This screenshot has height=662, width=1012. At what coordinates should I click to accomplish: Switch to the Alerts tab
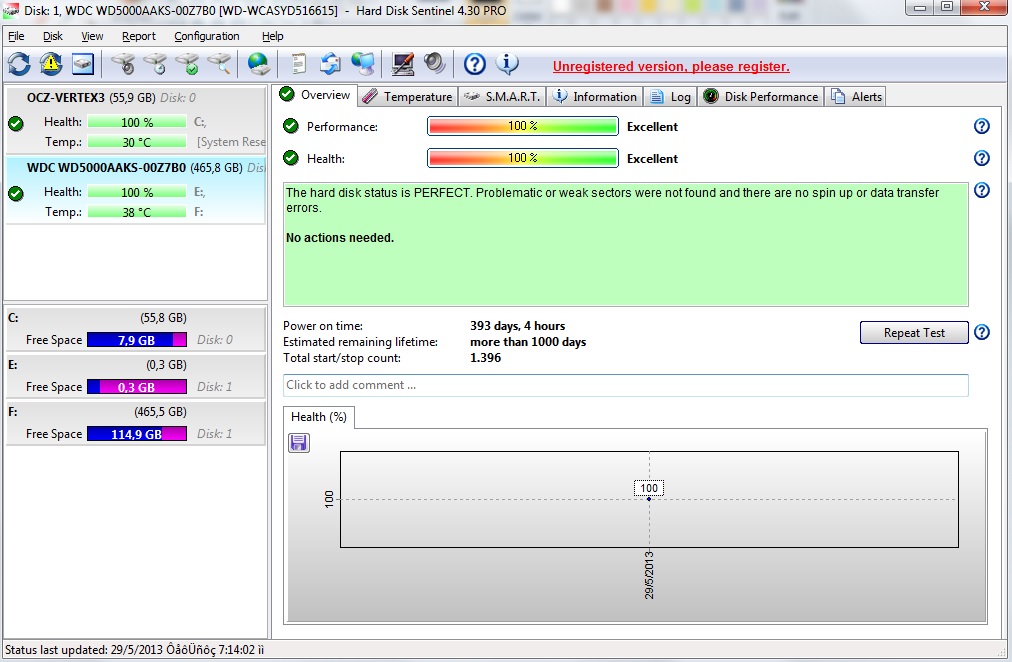point(856,97)
